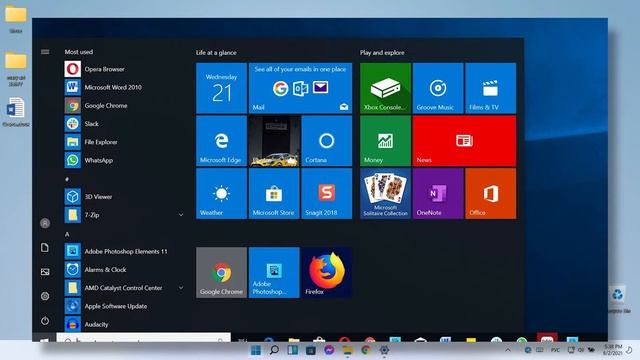The image size is (640, 360).
Task: Click the search box on inner Windows 10 taskbar
Action: coord(143,338)
